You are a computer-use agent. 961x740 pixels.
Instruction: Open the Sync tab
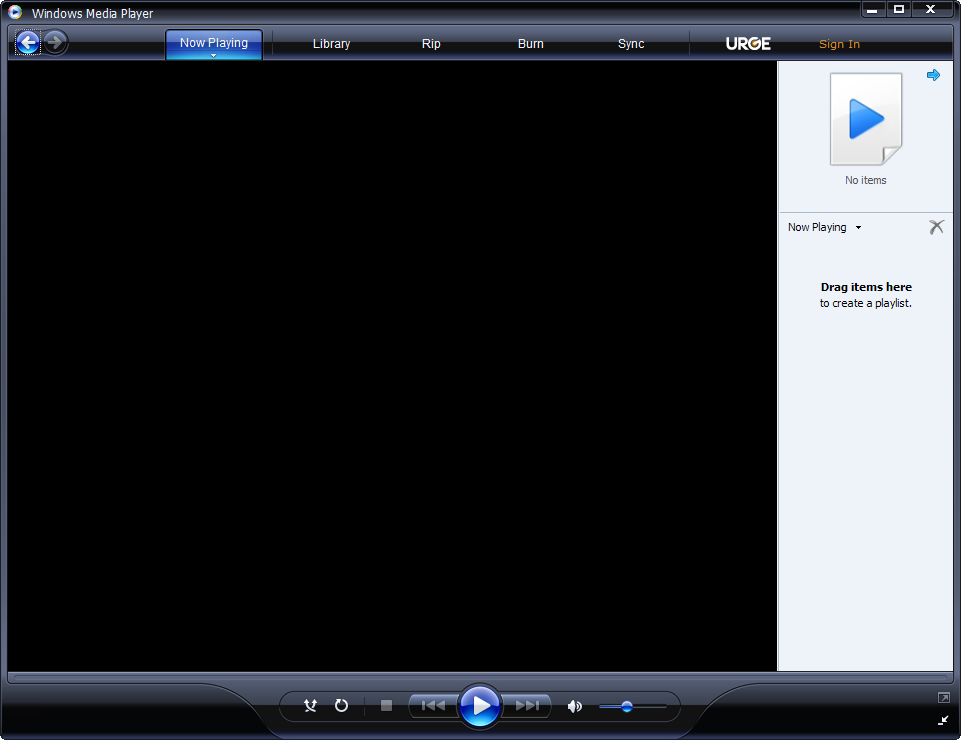pos(631,44)
